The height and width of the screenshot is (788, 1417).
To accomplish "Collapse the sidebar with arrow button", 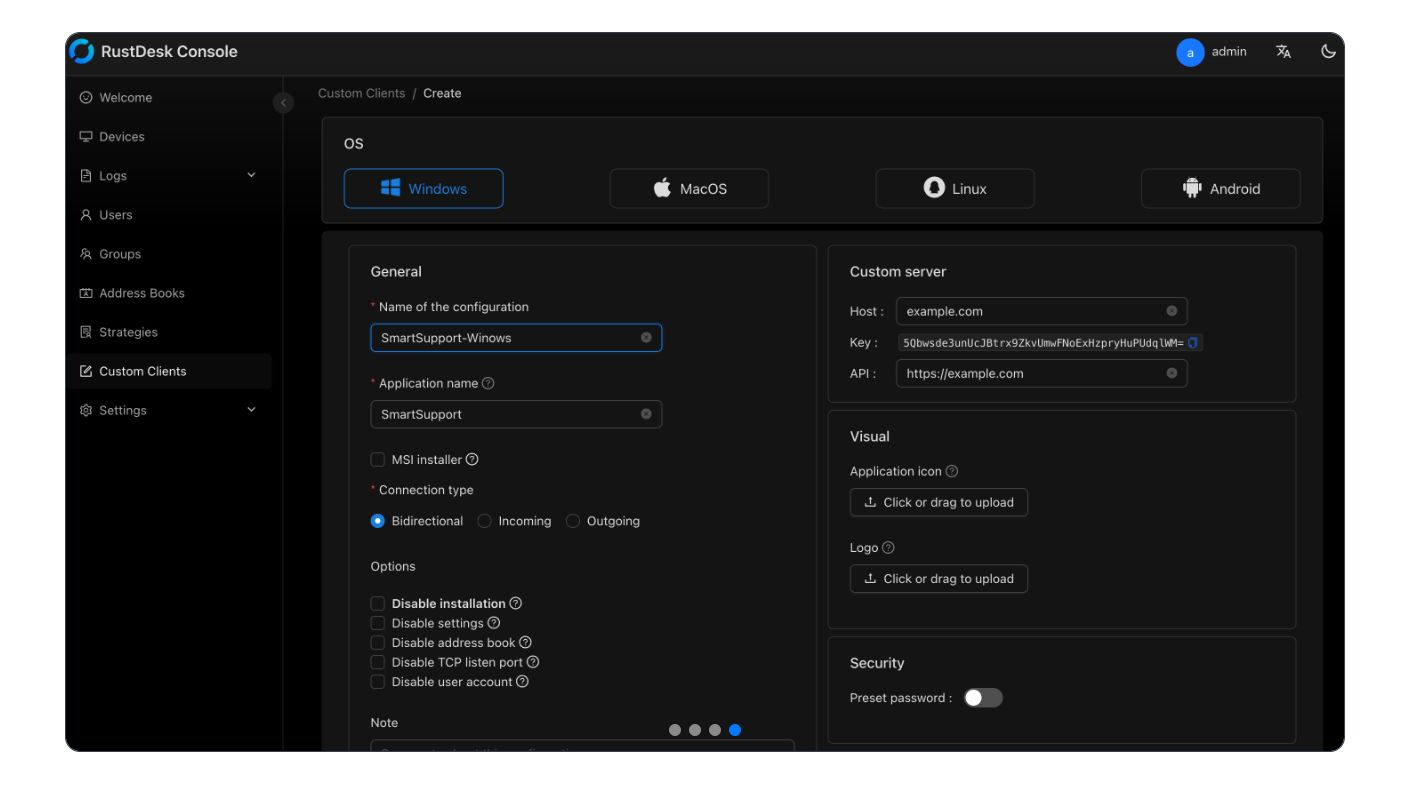I will click(283, 102).
